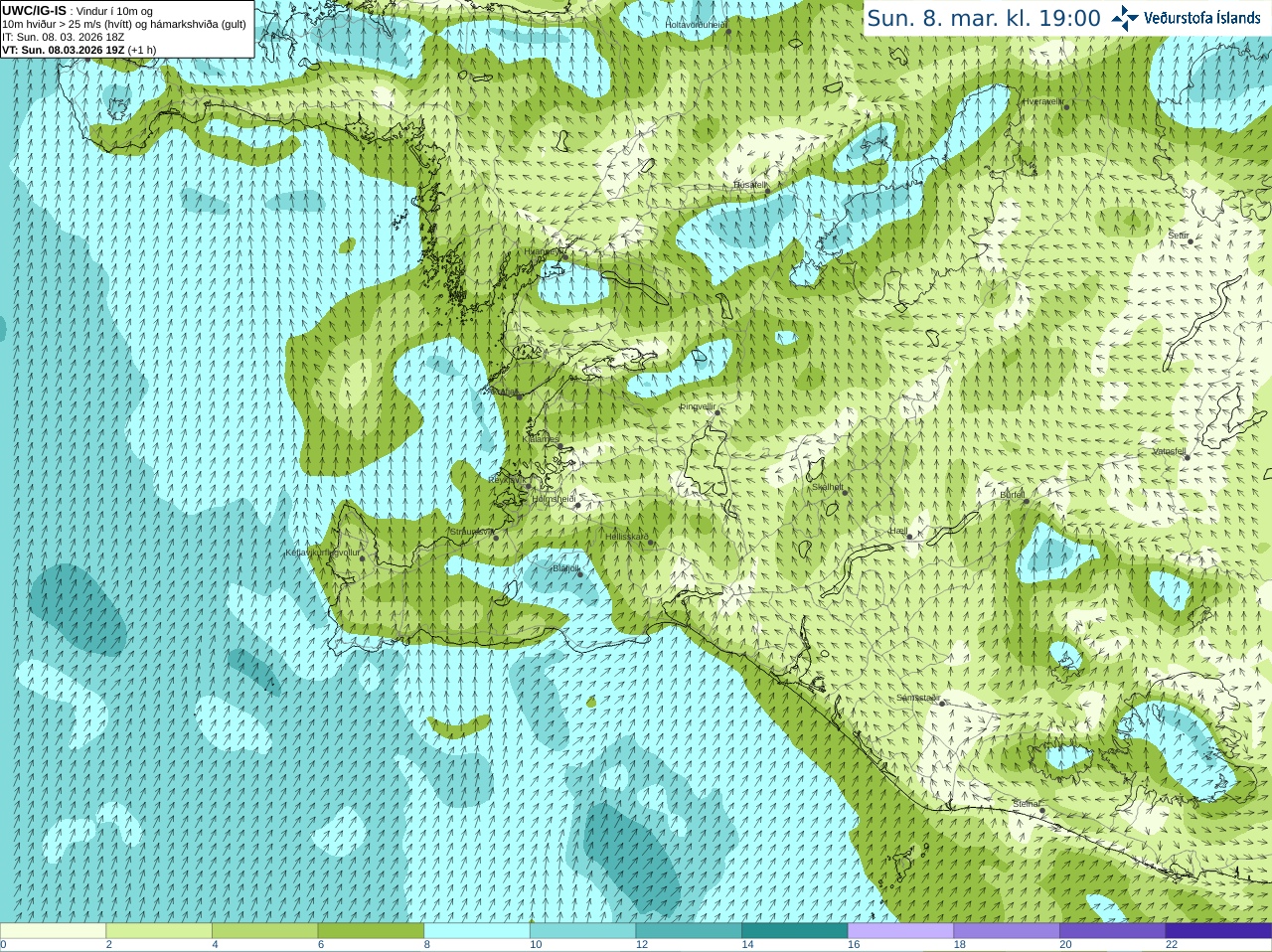The image size is (1272, 952).
Task: Select the Reykjavík station label
Action: point(507,480)
